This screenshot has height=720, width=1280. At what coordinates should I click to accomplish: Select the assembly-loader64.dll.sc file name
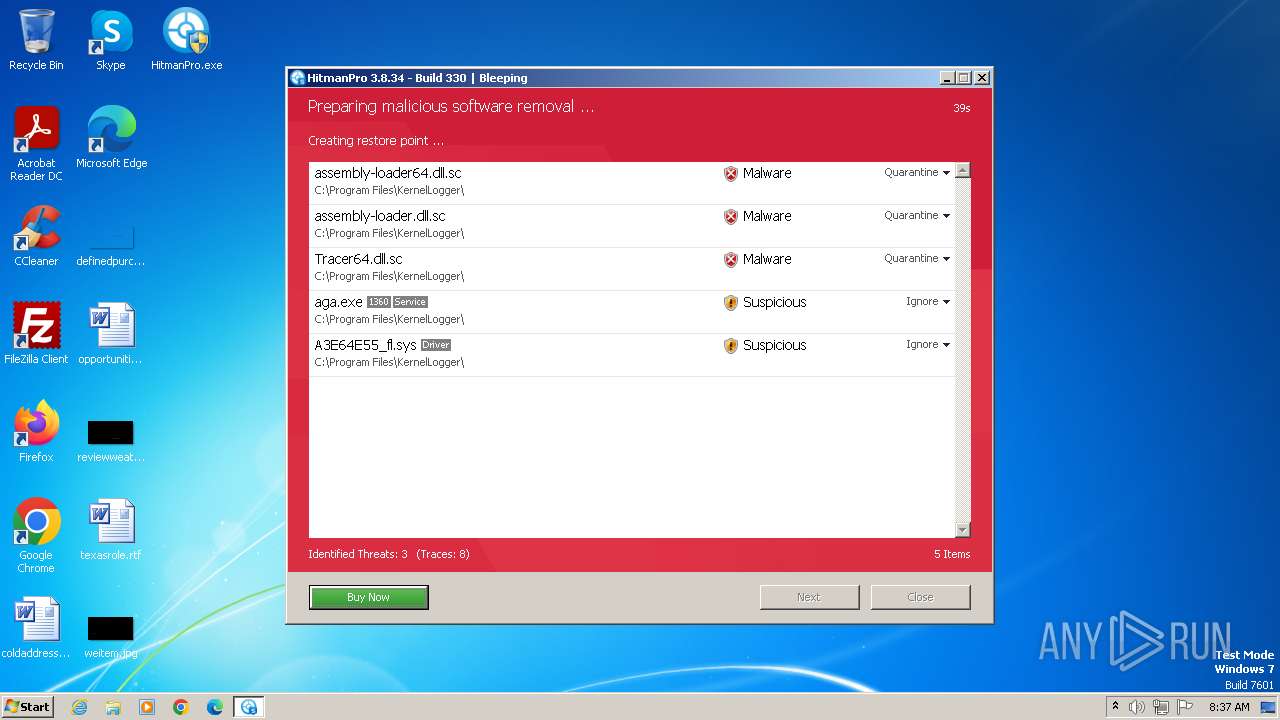pos(388,173)
